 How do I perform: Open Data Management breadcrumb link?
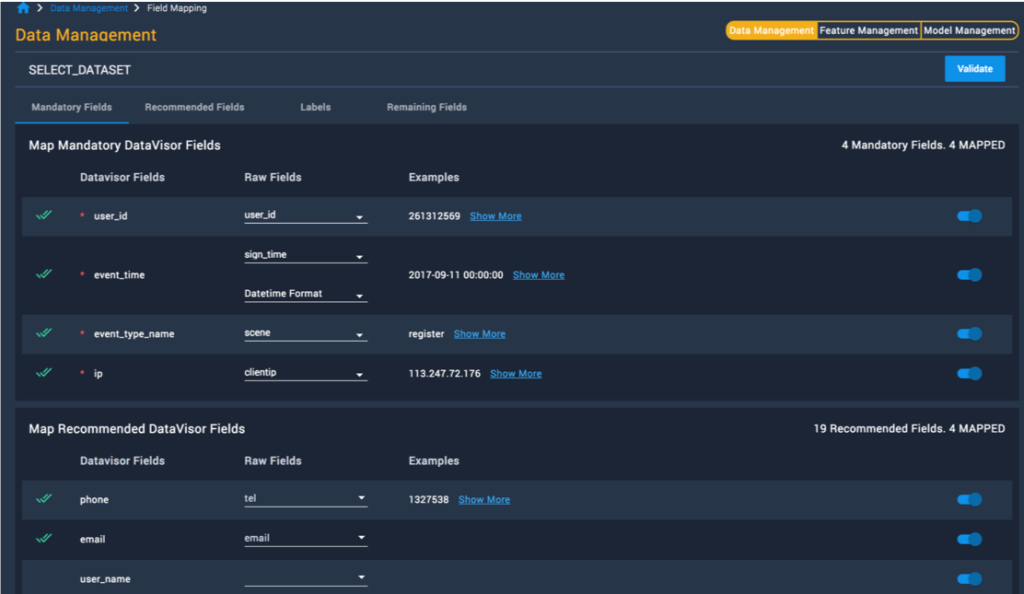pyautogui.click(x=89, y=8)
